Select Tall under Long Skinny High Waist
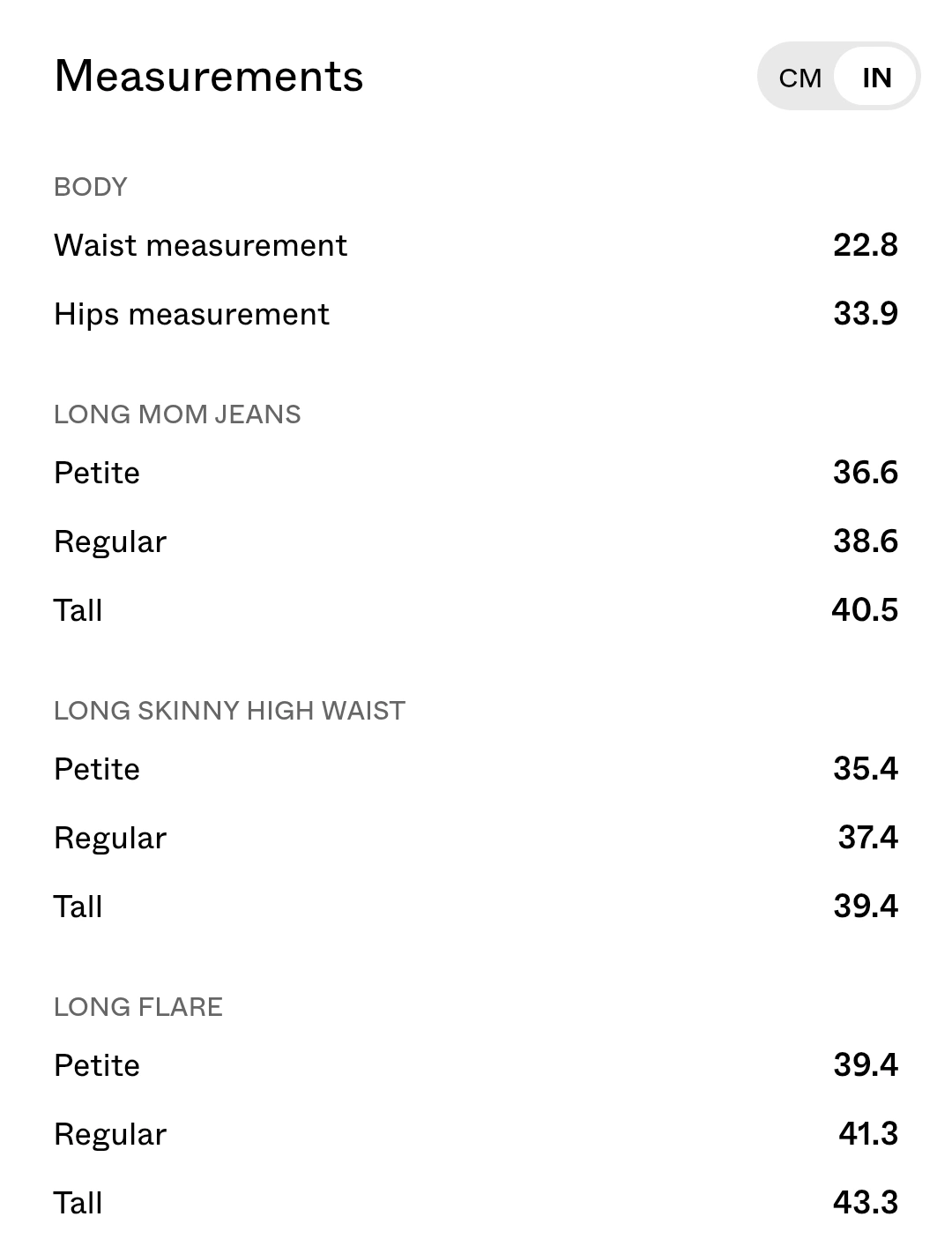Image resolution: width=952 pixels, height=1239 pixels. 476,907
